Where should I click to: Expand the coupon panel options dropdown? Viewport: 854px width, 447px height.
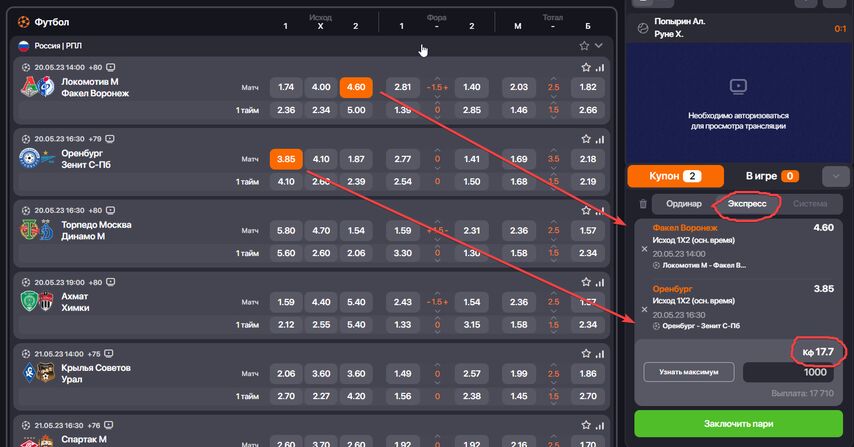pos(835,176)
